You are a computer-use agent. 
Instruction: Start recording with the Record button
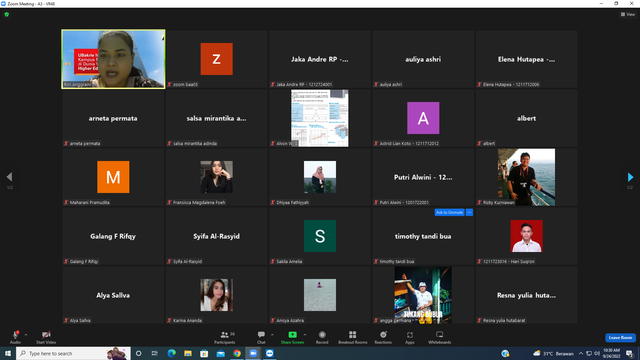[322, 337]
